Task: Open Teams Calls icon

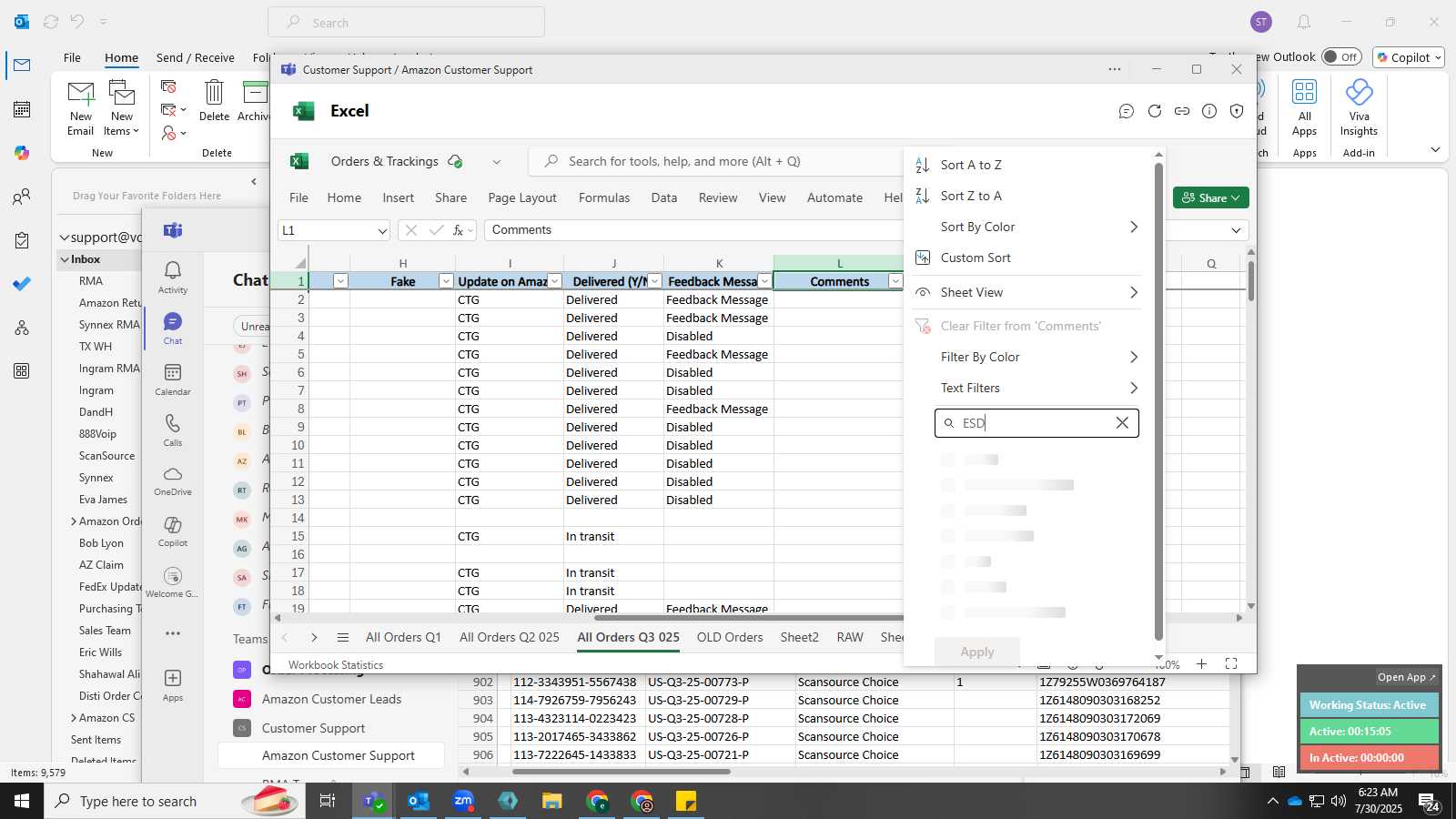Action: [x=173, y=430]
